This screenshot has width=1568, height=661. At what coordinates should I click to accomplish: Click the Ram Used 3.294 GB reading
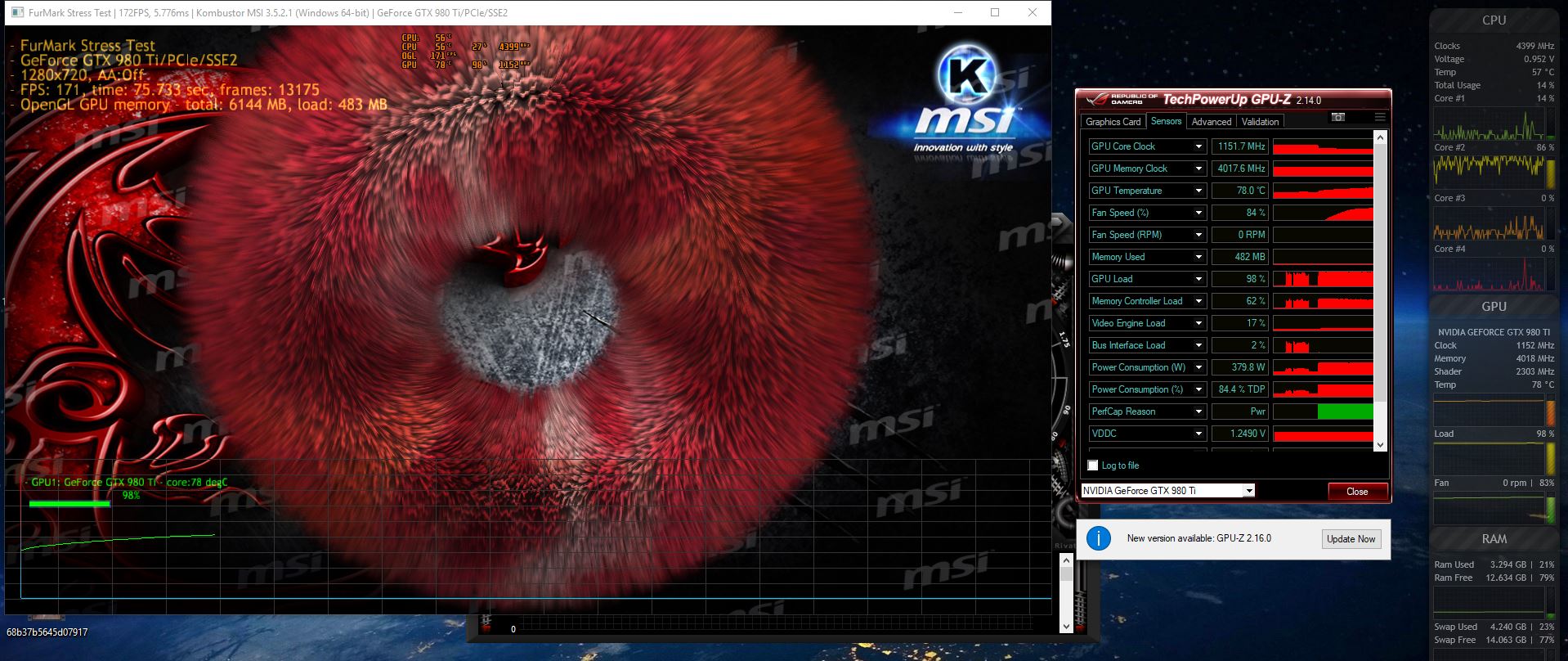[x=1494, y=564]
